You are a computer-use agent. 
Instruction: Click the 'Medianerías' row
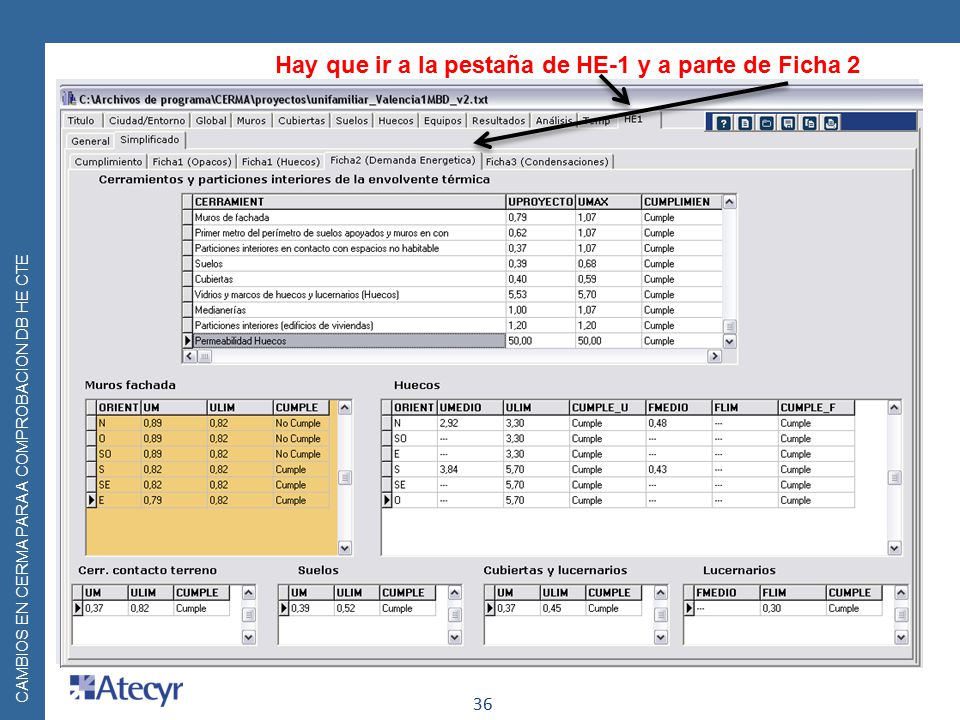452,310
